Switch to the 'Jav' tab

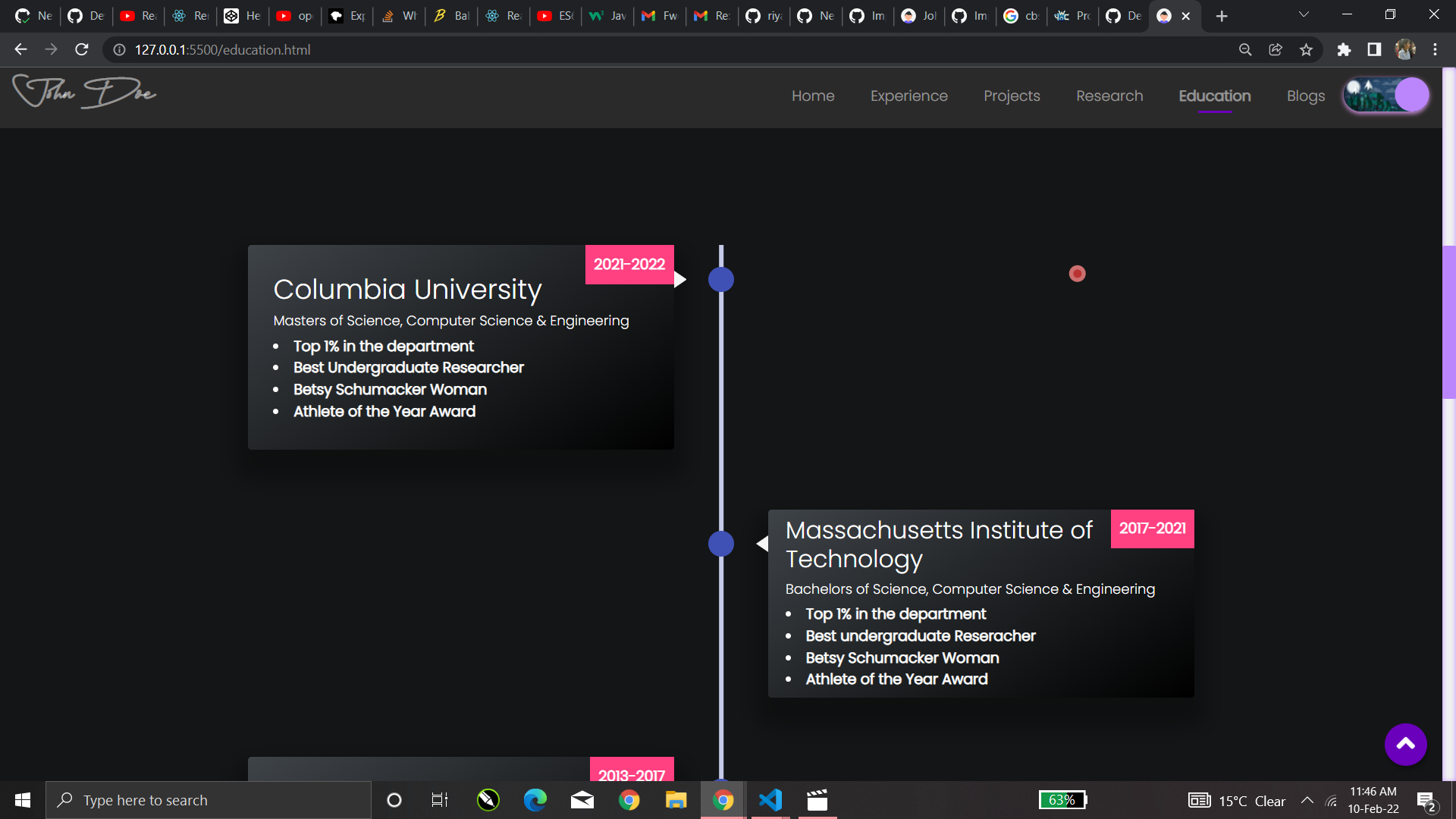coord(607,16)
